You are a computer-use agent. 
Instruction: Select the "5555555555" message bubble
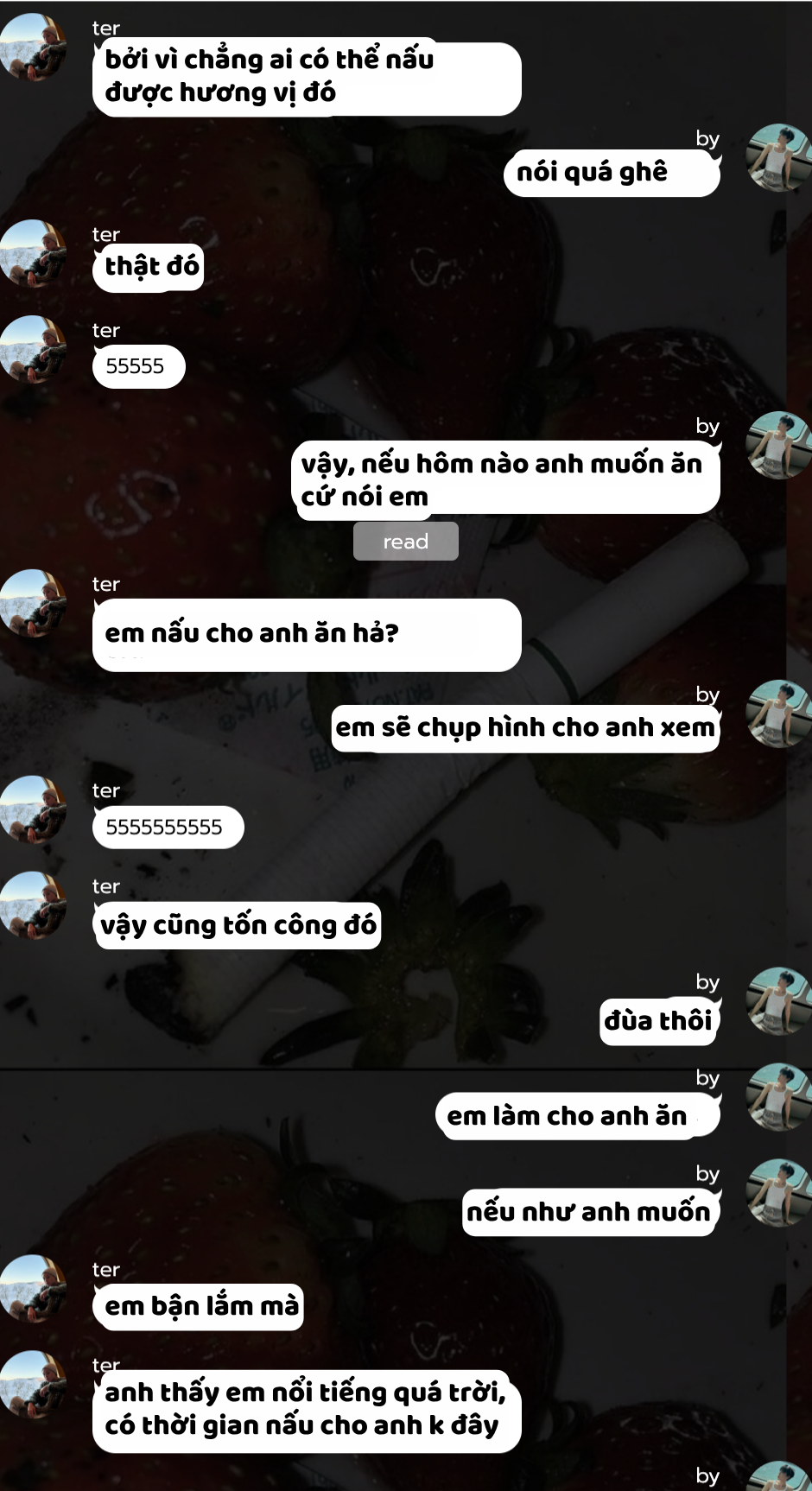(168, 828)
